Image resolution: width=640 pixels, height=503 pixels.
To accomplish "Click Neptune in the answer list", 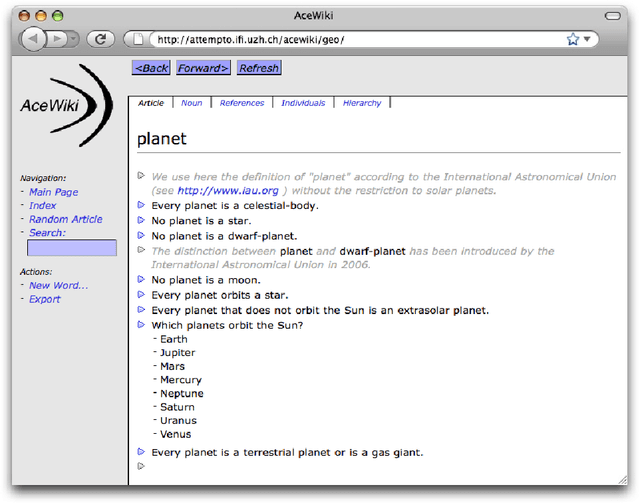I will [182, 394].
